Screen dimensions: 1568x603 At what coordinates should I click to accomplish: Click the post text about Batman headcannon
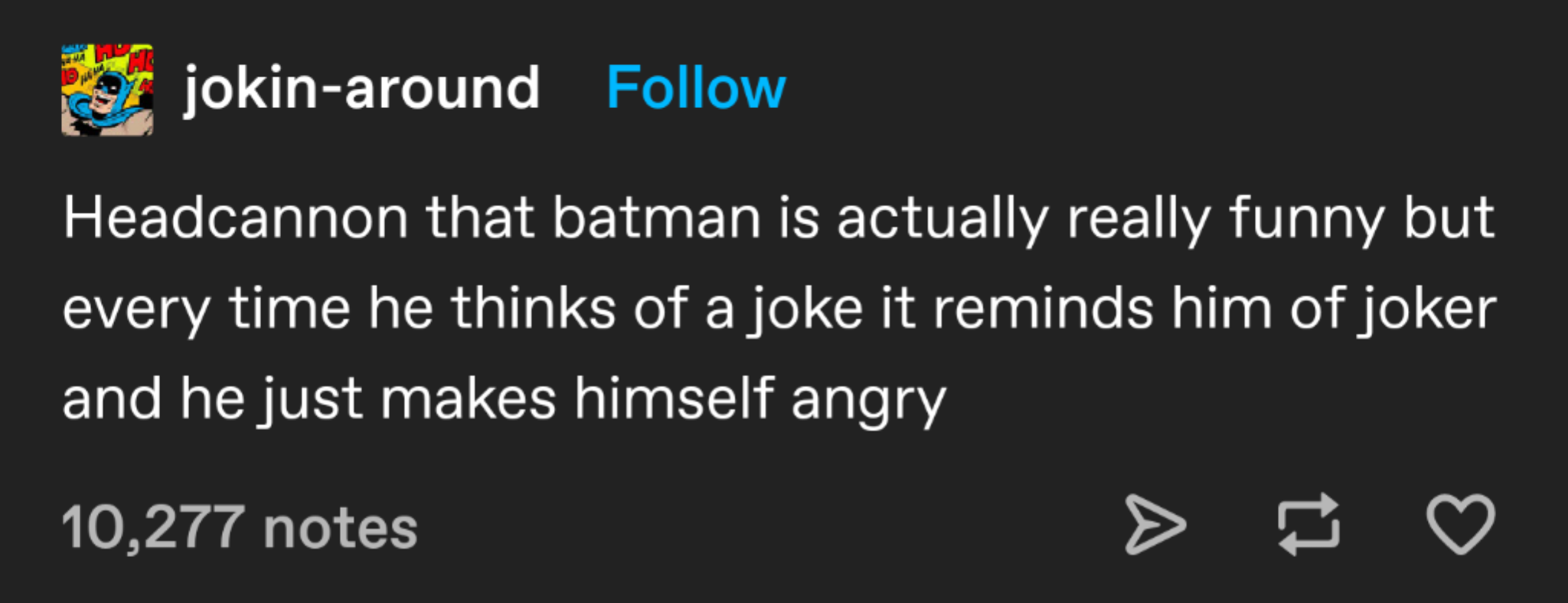click(766, 306)
